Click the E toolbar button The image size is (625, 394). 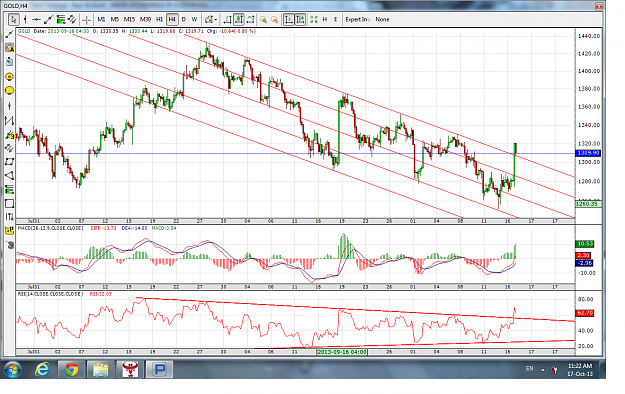tap(335, 19)
